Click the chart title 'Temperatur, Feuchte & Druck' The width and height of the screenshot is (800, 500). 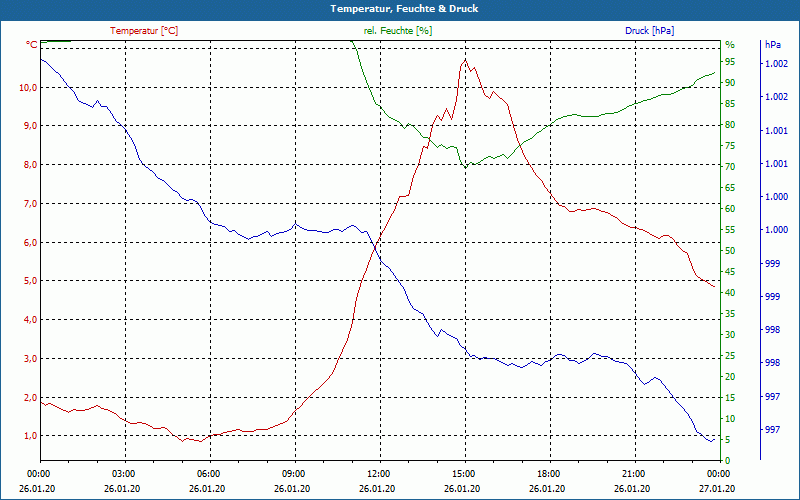404,9
